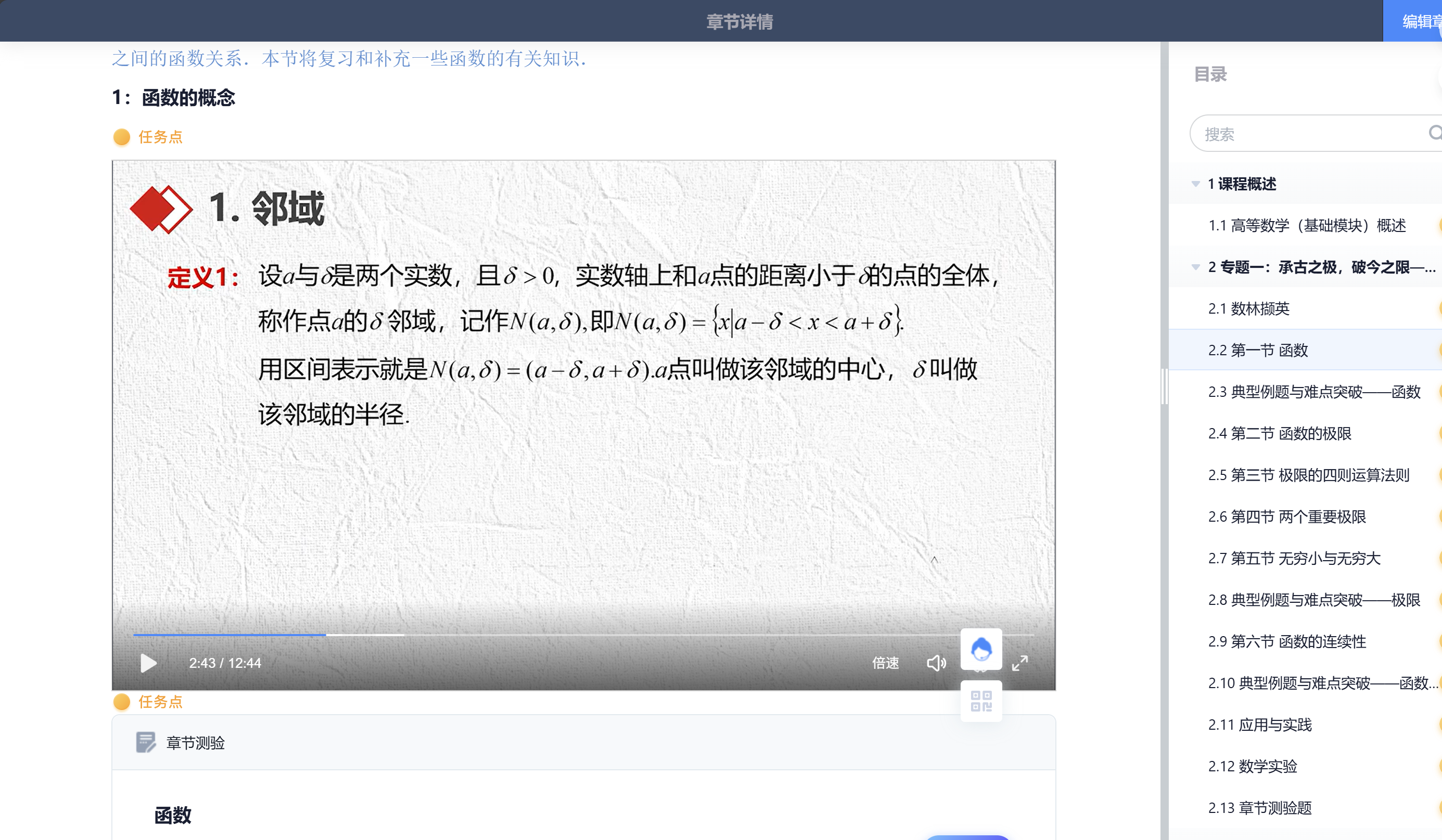This screenshot has width=1442, height=840.
Task: Click the blue introduction paragraph
Action: 349,58
